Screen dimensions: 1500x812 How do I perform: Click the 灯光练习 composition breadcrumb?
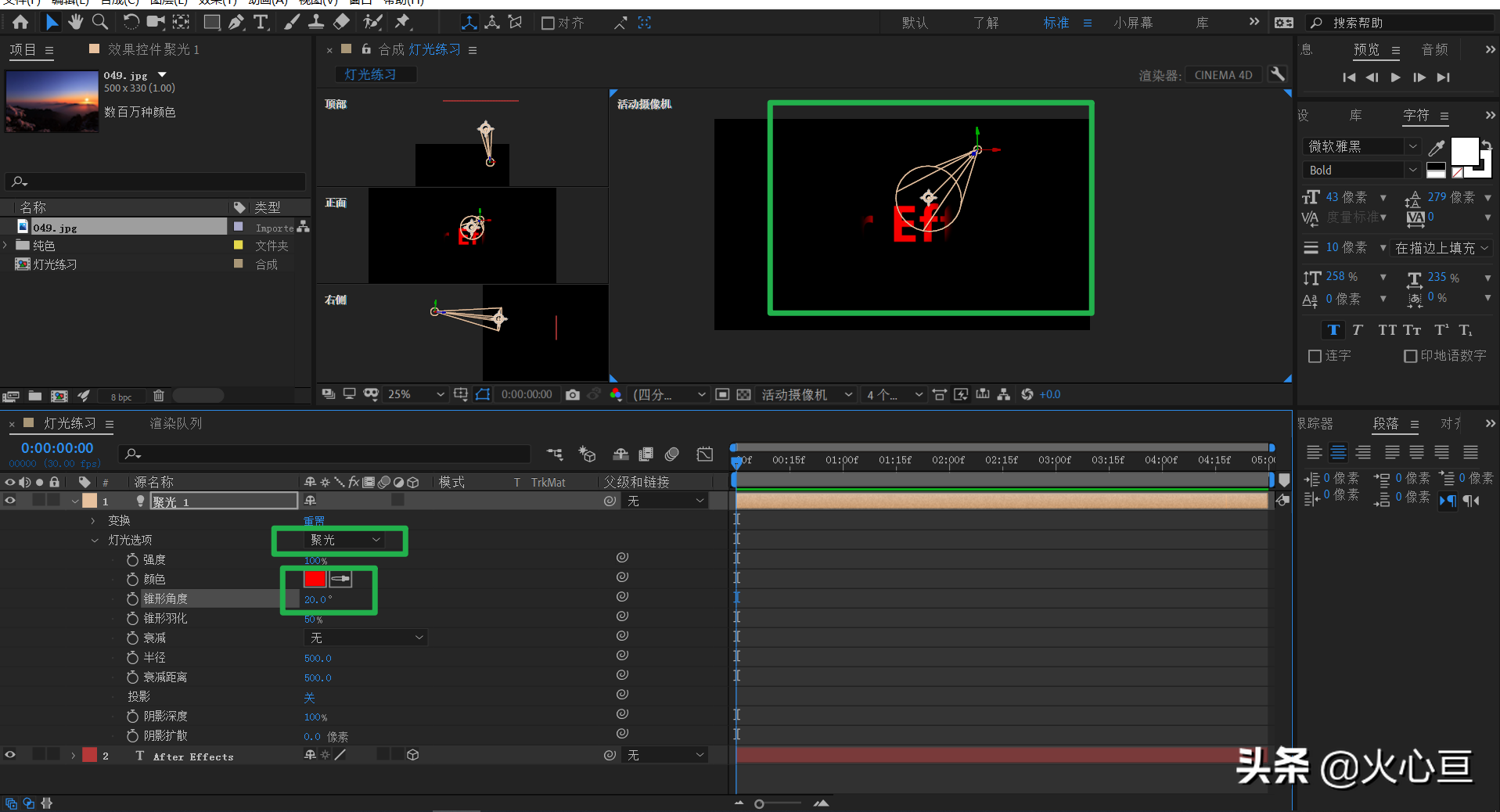pyautogui.click(x=376, y=74)
